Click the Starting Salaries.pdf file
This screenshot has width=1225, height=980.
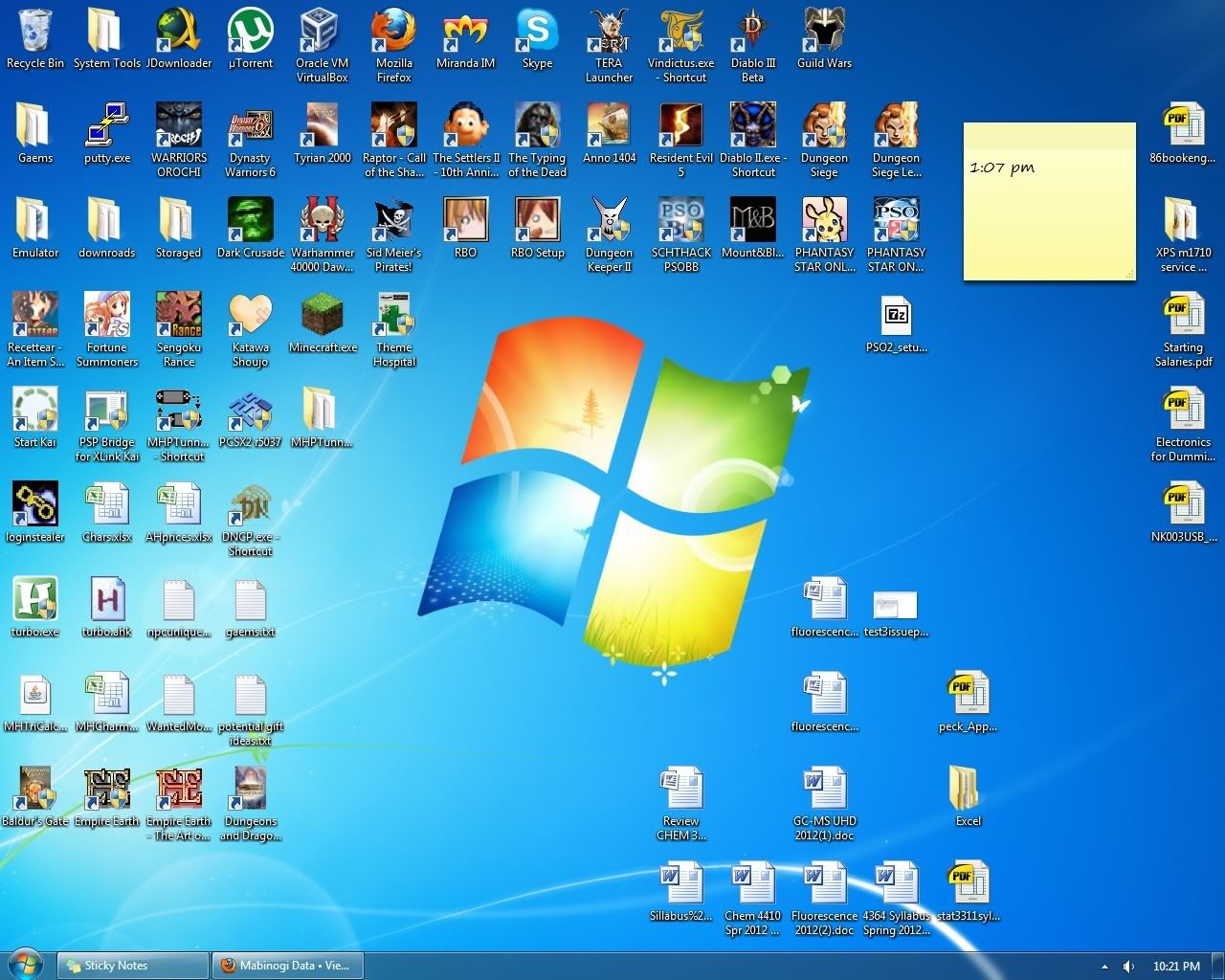(x=1184, y=315)
